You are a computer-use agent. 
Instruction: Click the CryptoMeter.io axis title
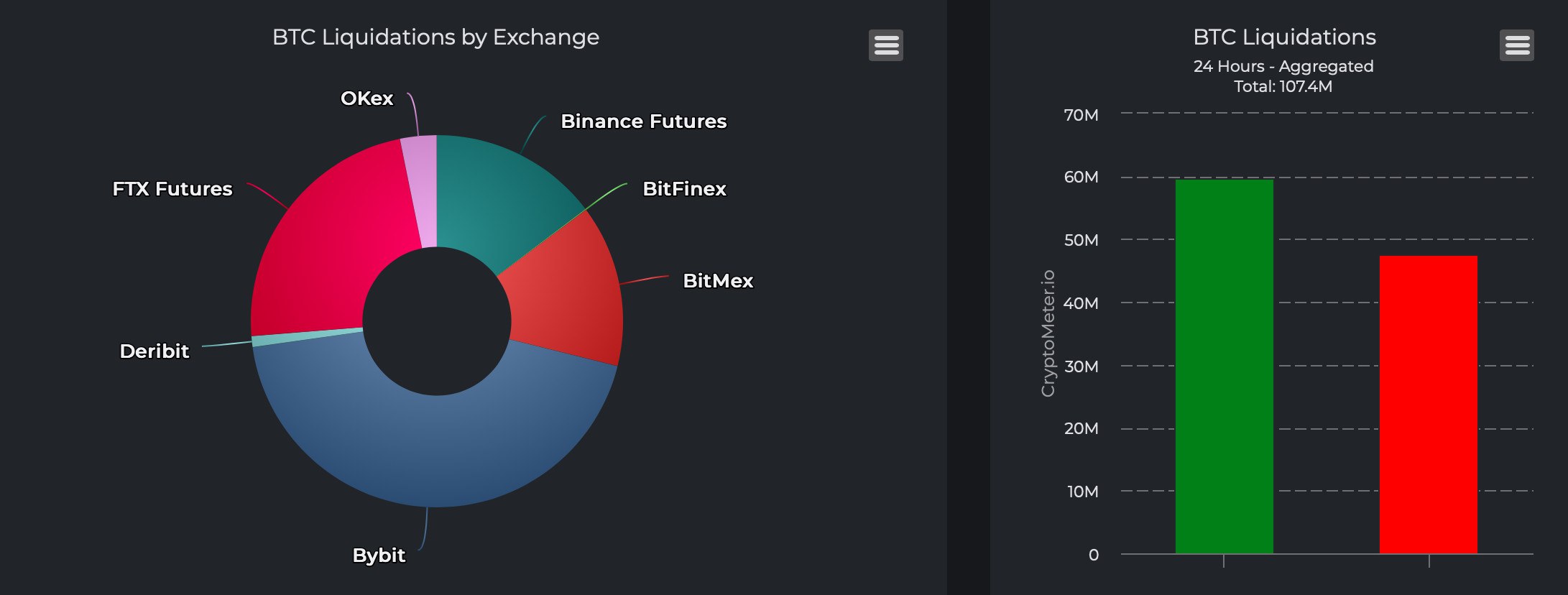pyautogui.click(x=1048, y=333)
